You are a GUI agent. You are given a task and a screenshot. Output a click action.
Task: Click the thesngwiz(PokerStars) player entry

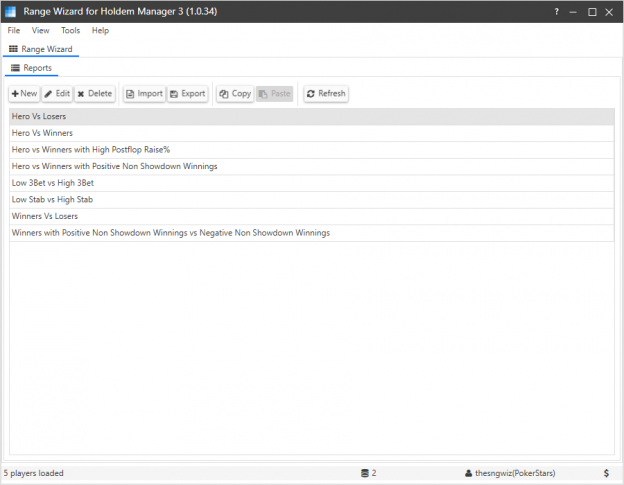tap(510, 473)
